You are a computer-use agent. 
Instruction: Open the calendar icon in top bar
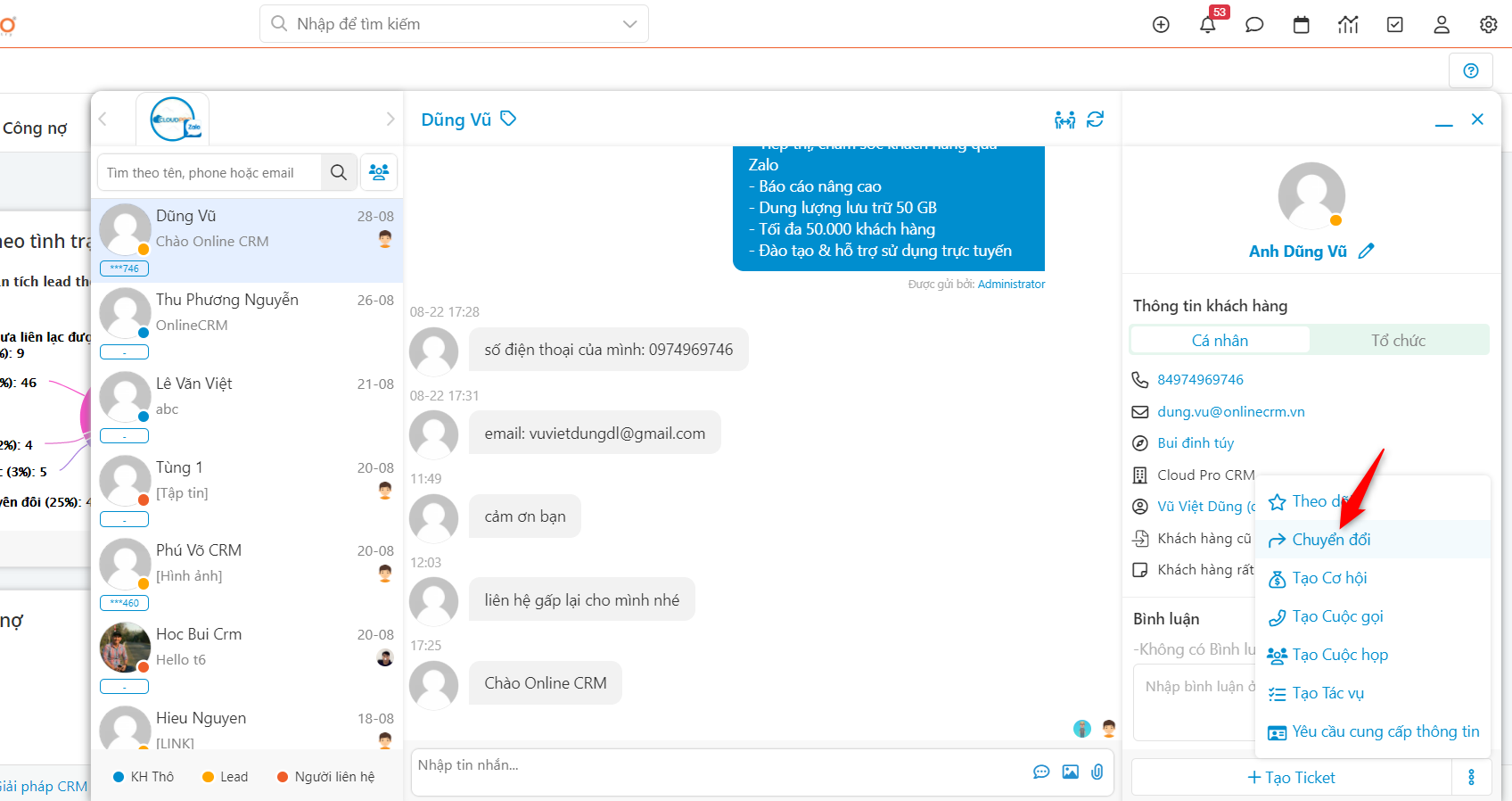coord(1302,25)
